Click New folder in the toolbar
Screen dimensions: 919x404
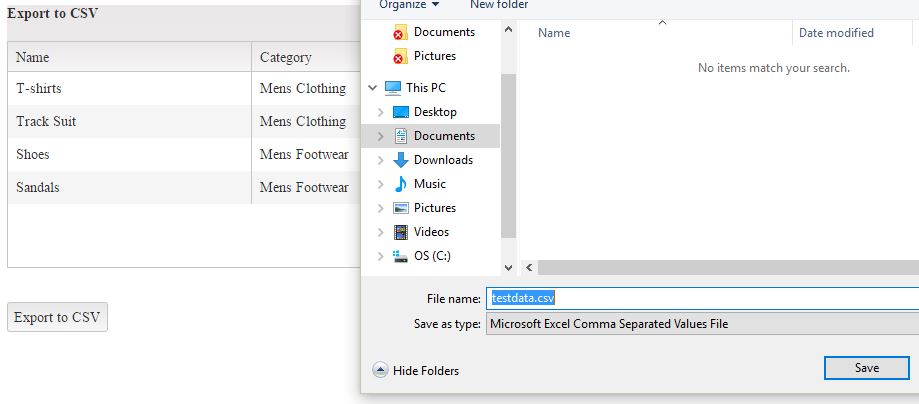[499, 5]
